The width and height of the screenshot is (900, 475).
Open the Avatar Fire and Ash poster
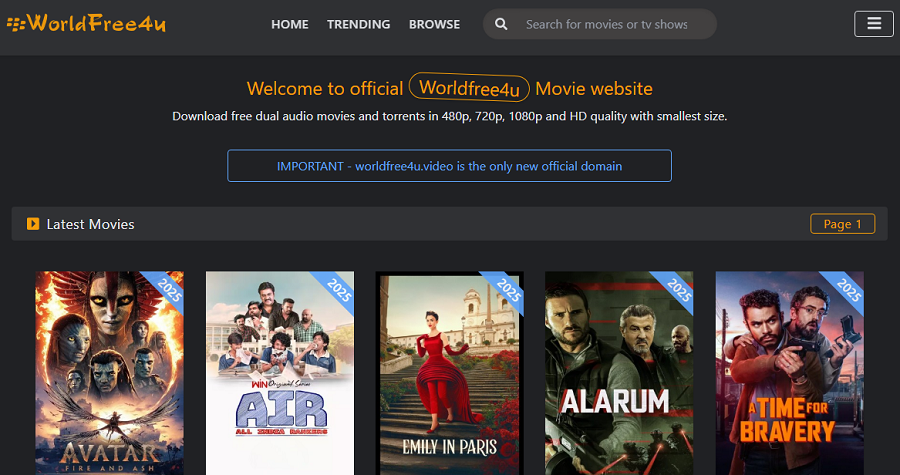click(x=110, y=373)
